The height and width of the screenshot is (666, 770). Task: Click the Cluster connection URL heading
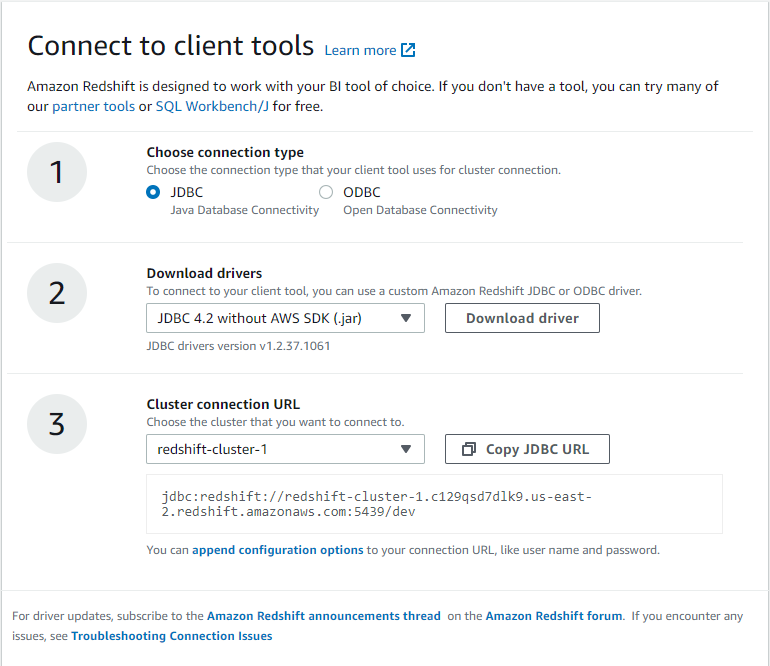(223, 404)
